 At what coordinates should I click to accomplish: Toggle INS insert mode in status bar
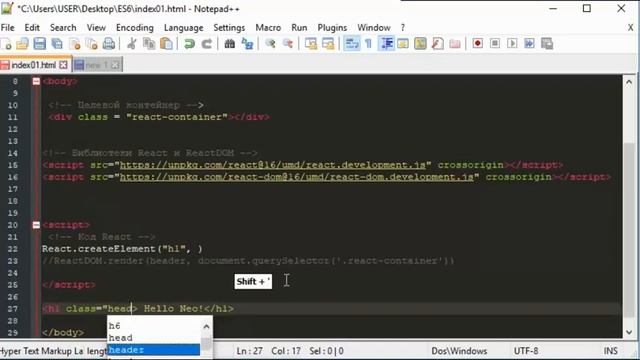coord(611,351)
